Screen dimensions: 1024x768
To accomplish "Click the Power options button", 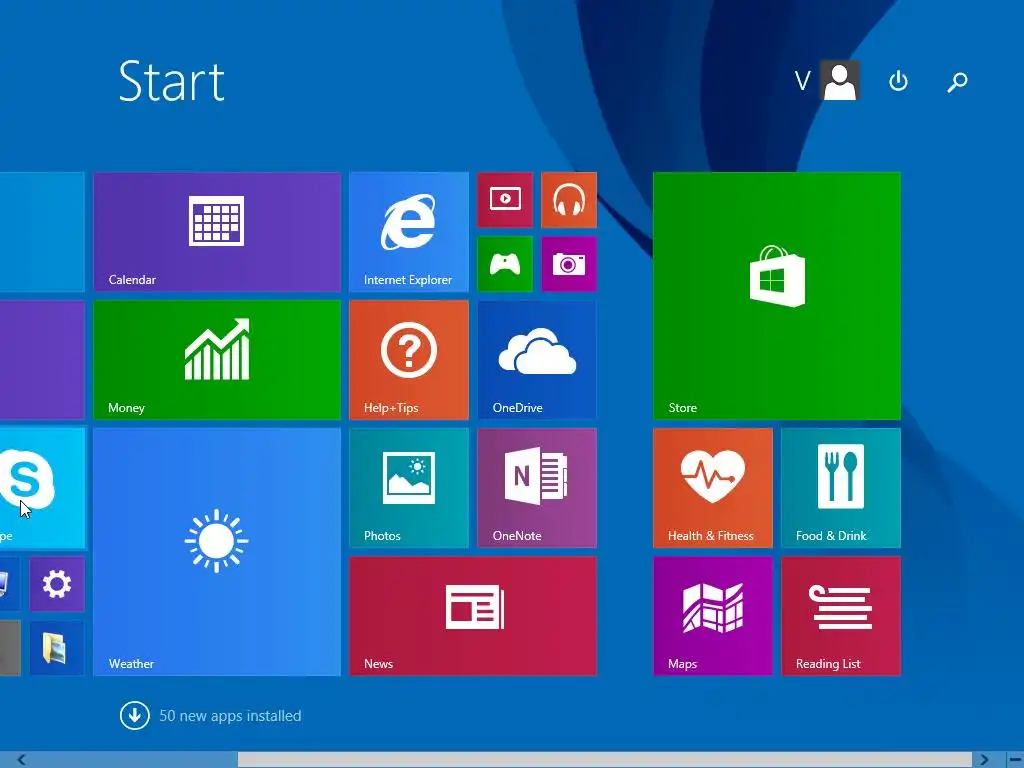I will click(x=898, y=81).
